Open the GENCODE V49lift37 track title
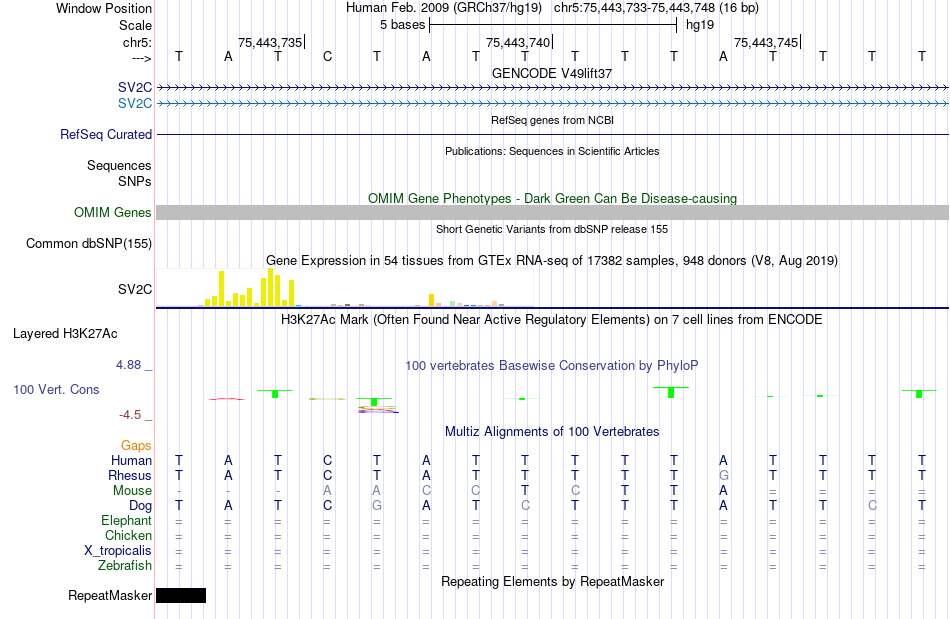The image size is (950, 619). click(x=552, y=73)
